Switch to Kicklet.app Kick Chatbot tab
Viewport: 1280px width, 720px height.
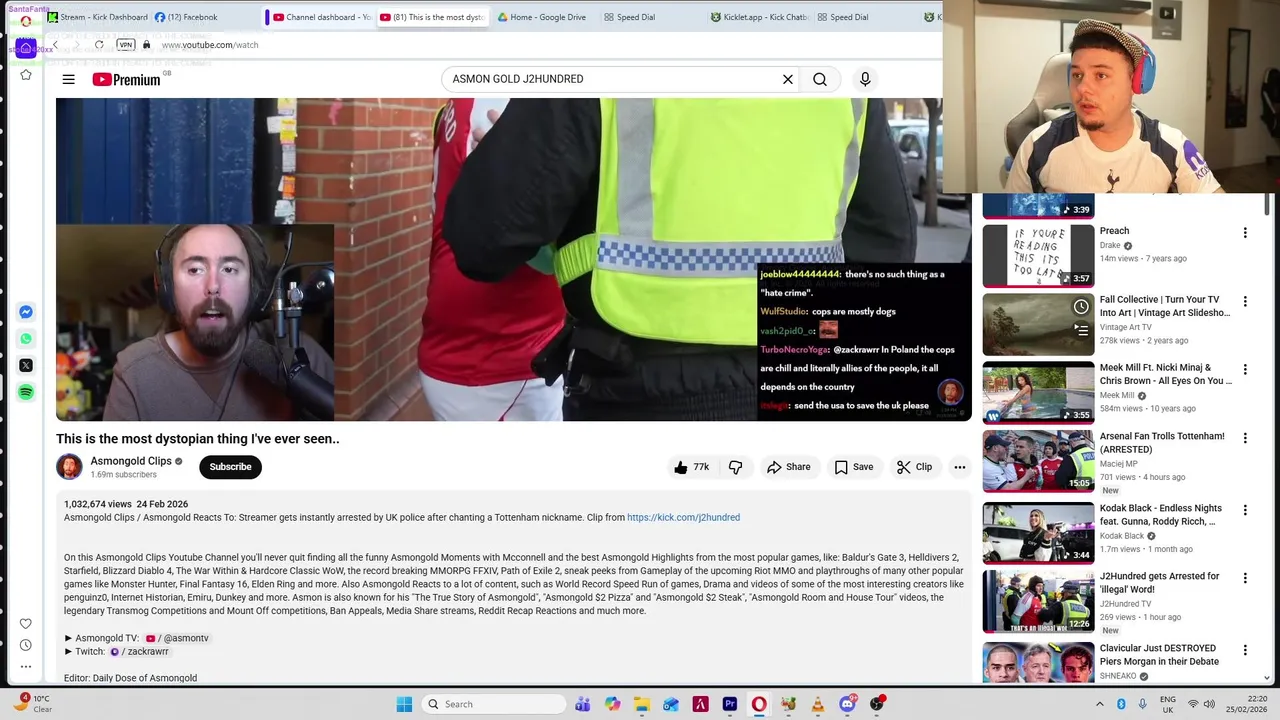[760, 17]
